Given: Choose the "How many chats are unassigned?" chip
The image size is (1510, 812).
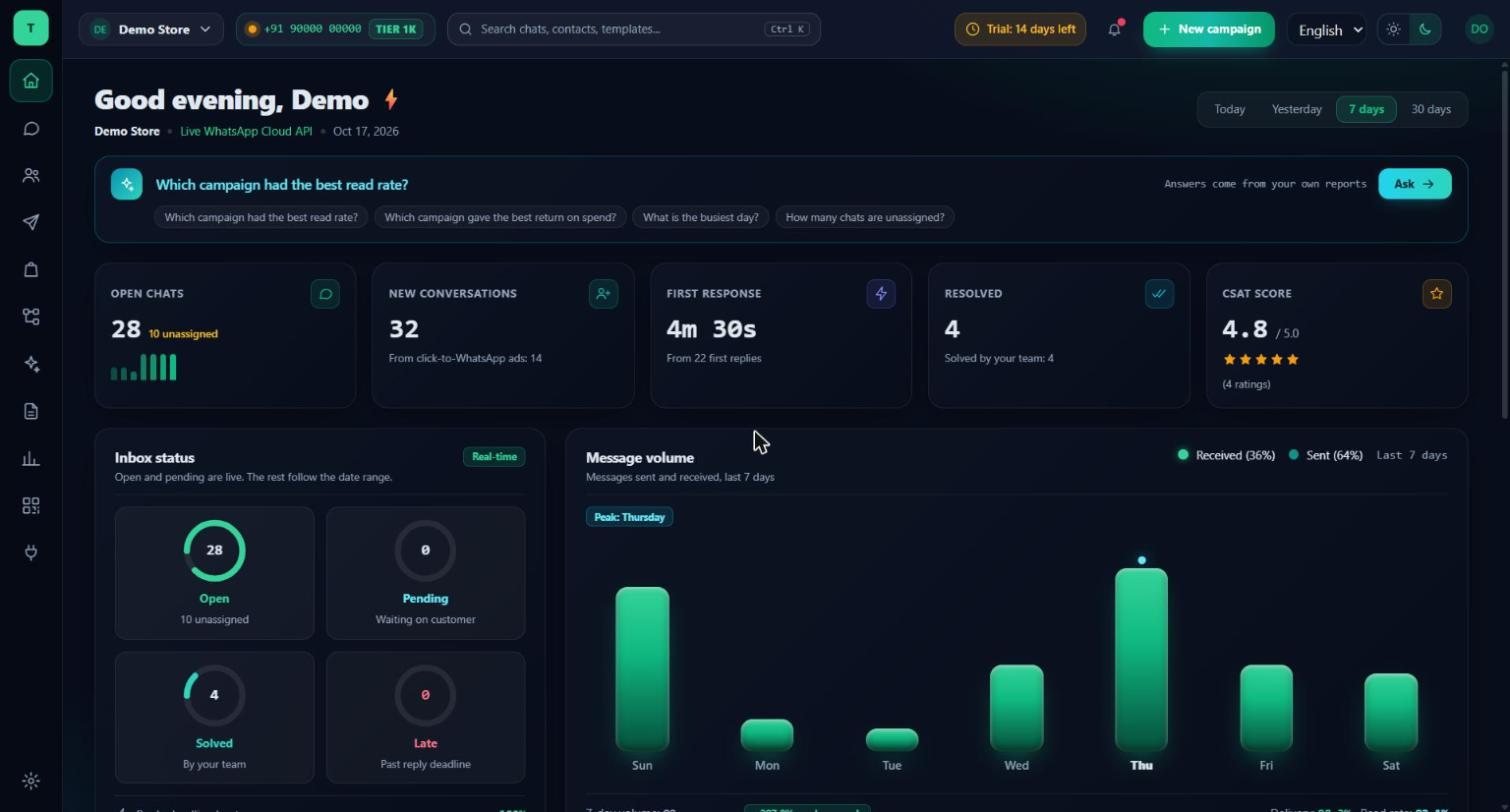Looking at the screenshot, I should (x=865, y=217).
